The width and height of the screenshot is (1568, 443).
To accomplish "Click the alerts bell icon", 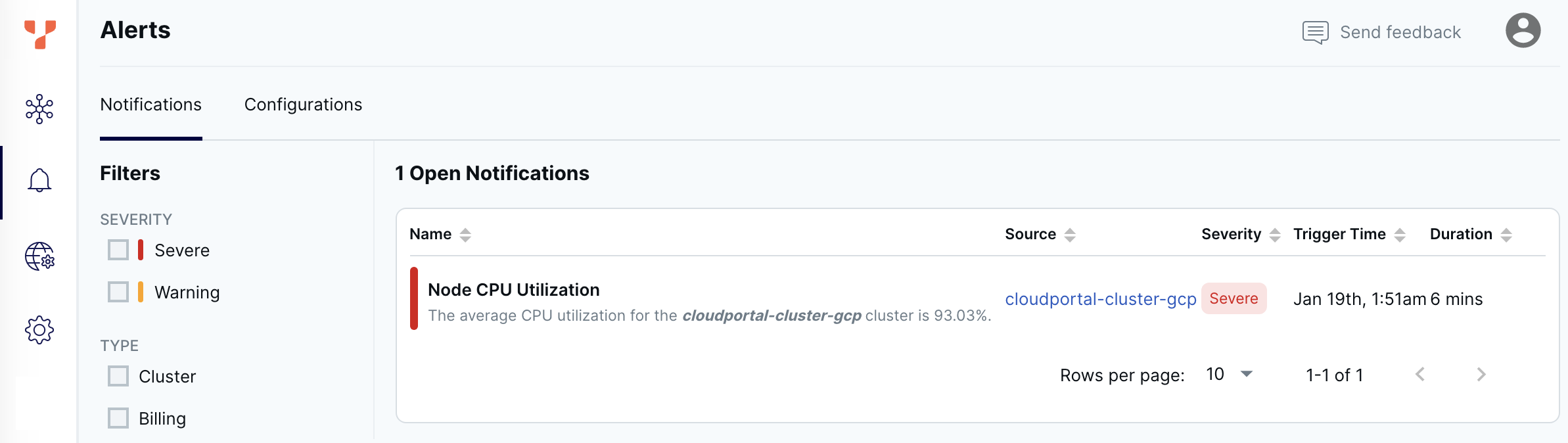I will (39, 180).
